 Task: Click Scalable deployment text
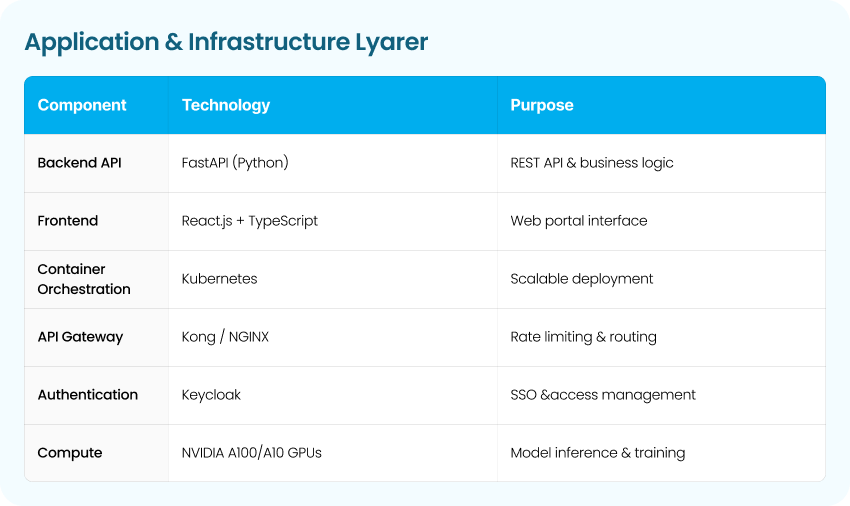[582, 279]
